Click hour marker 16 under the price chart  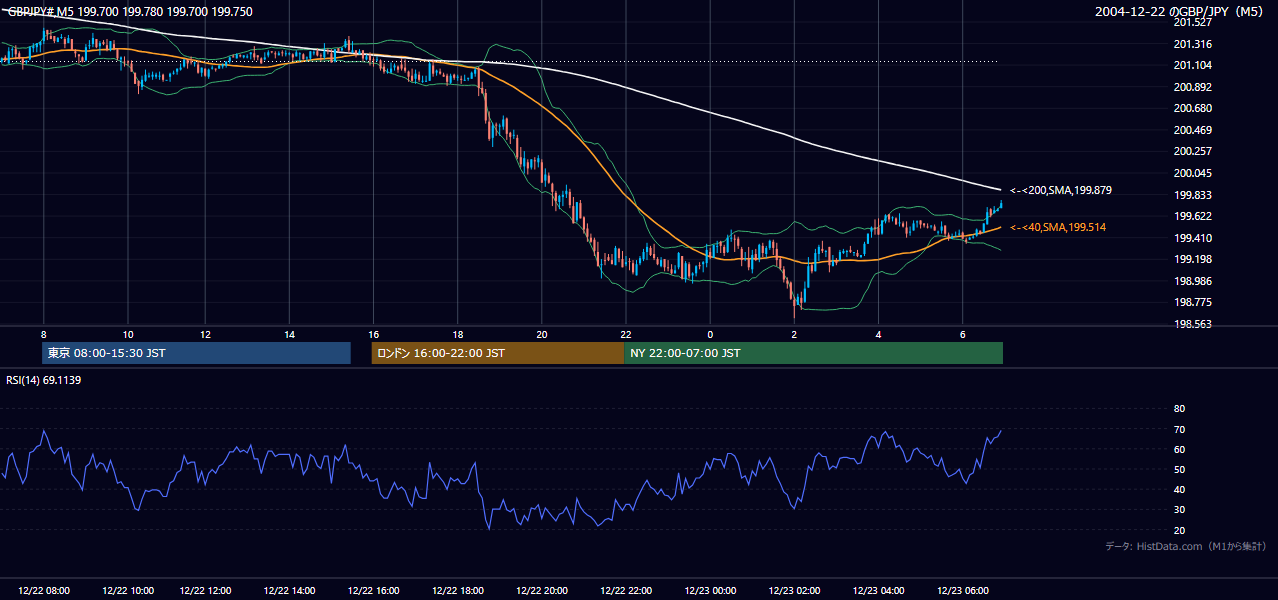(x=373, y=334)
